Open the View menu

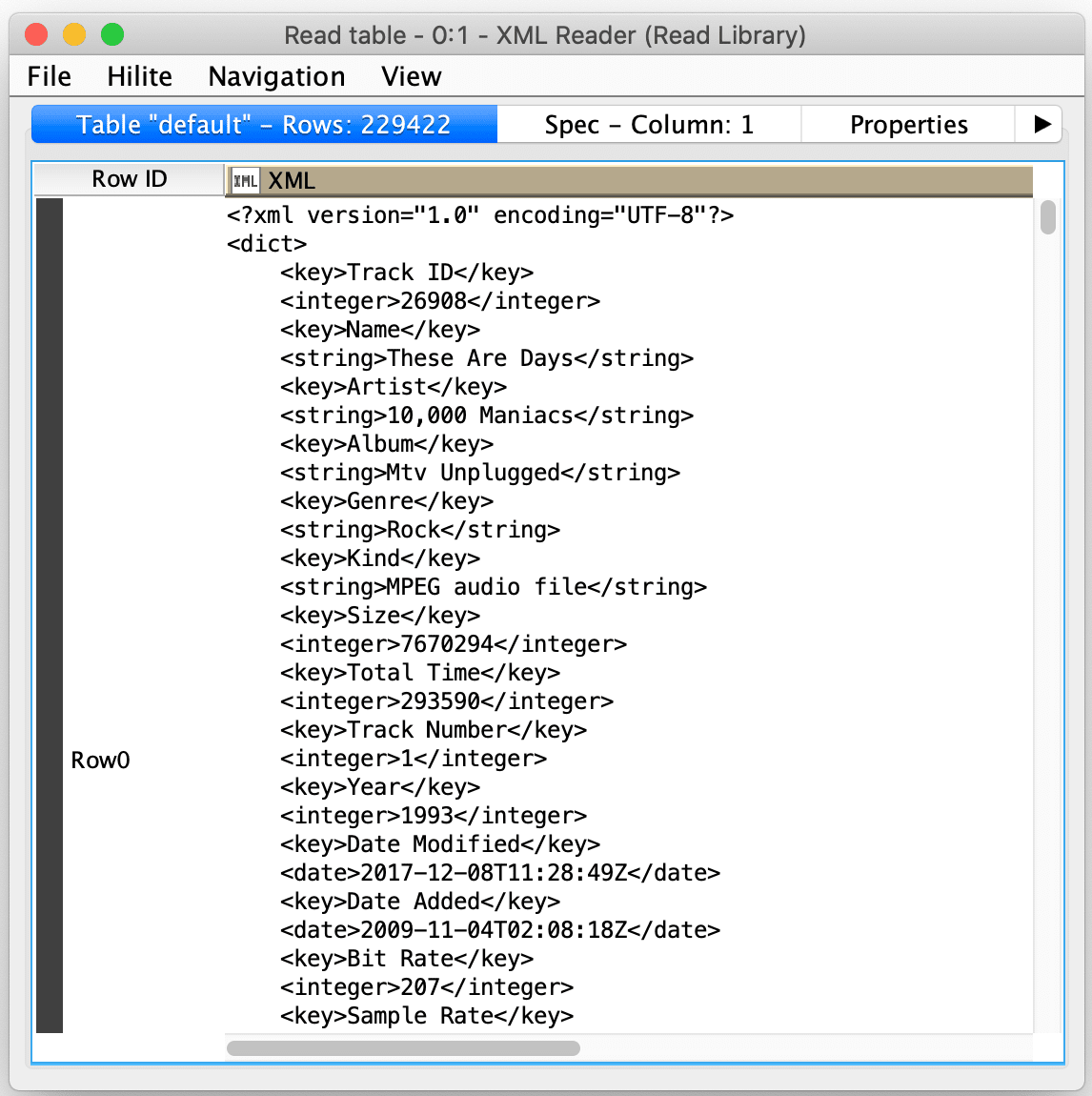411,76
